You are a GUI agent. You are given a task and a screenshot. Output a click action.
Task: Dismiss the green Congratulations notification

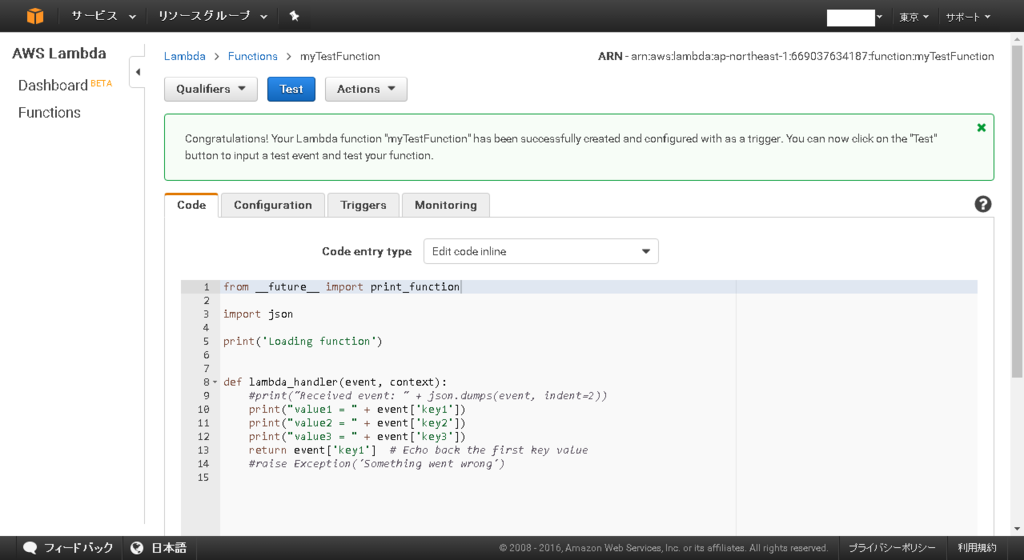coord(981,128)
